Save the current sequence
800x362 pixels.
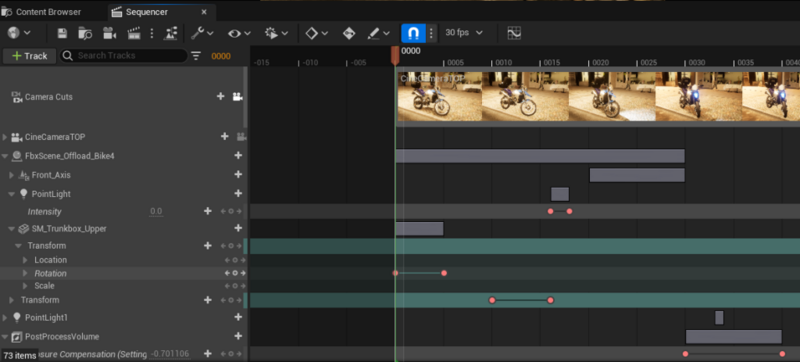tap(62, 34)
